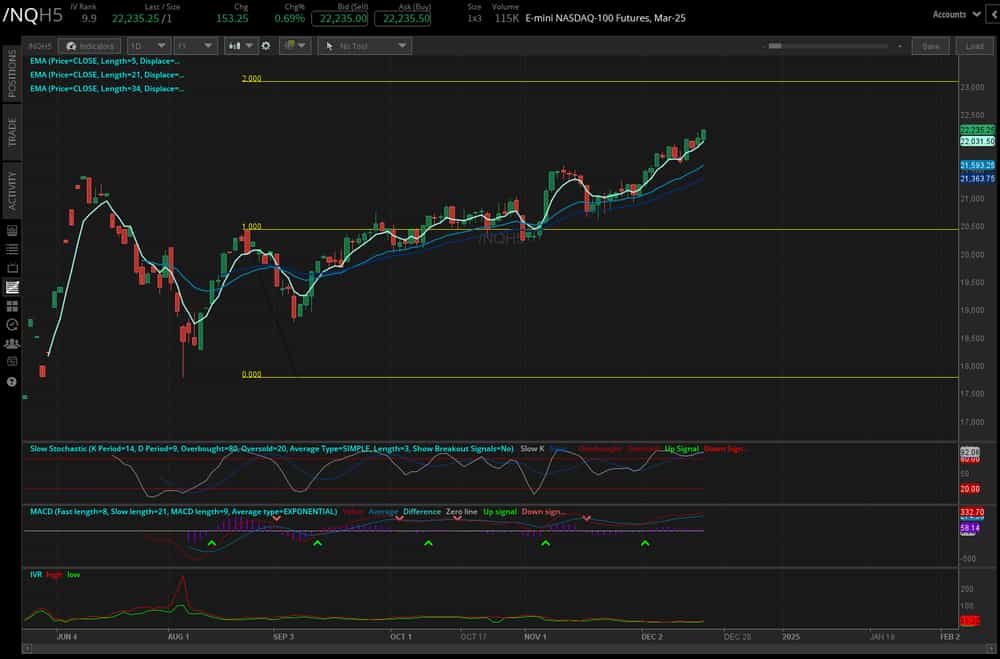
Task: Click the chart drawing icon in the sidebar
Action: (x=11, y=286)
